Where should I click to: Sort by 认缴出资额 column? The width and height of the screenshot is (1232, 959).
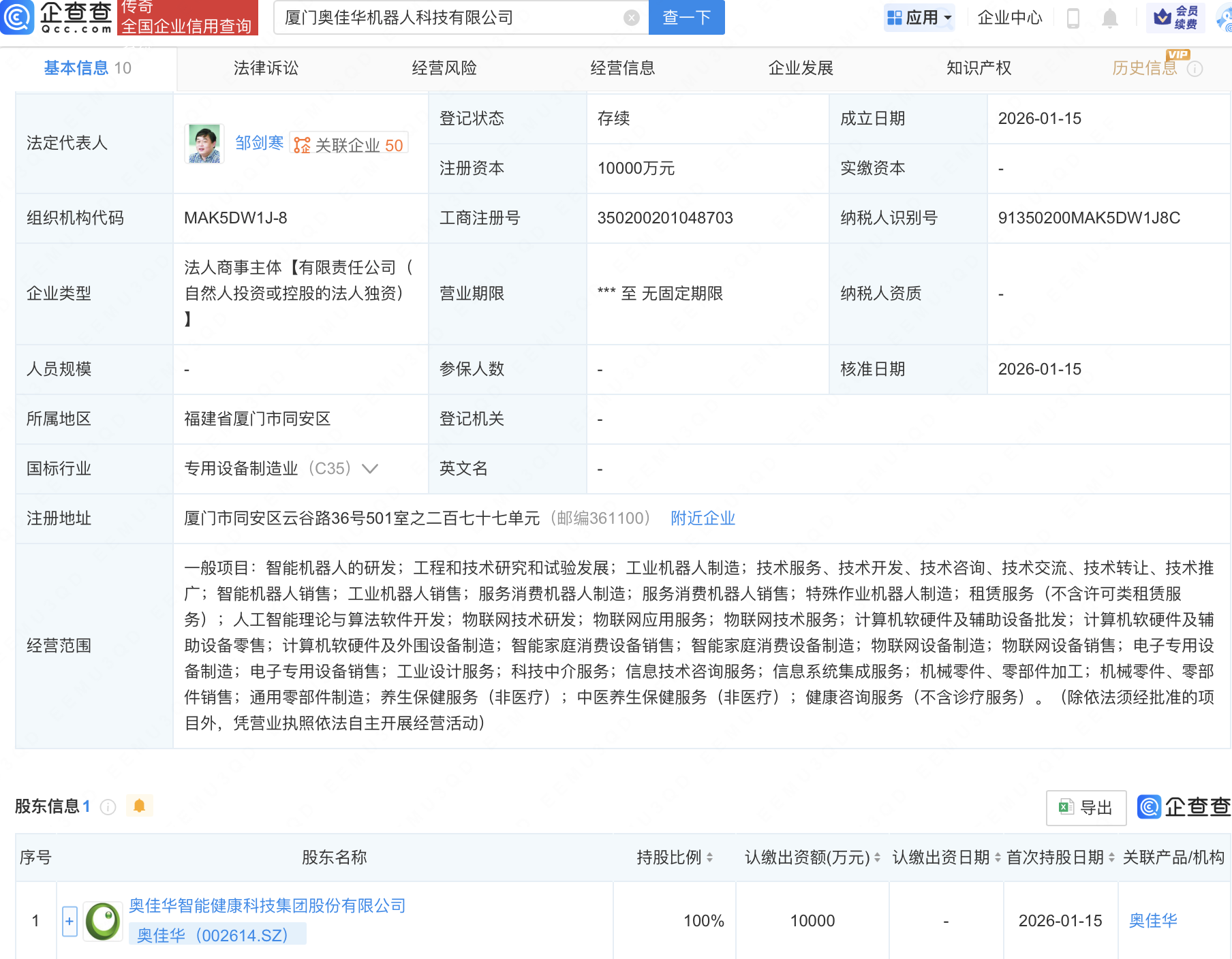[877, 858]
